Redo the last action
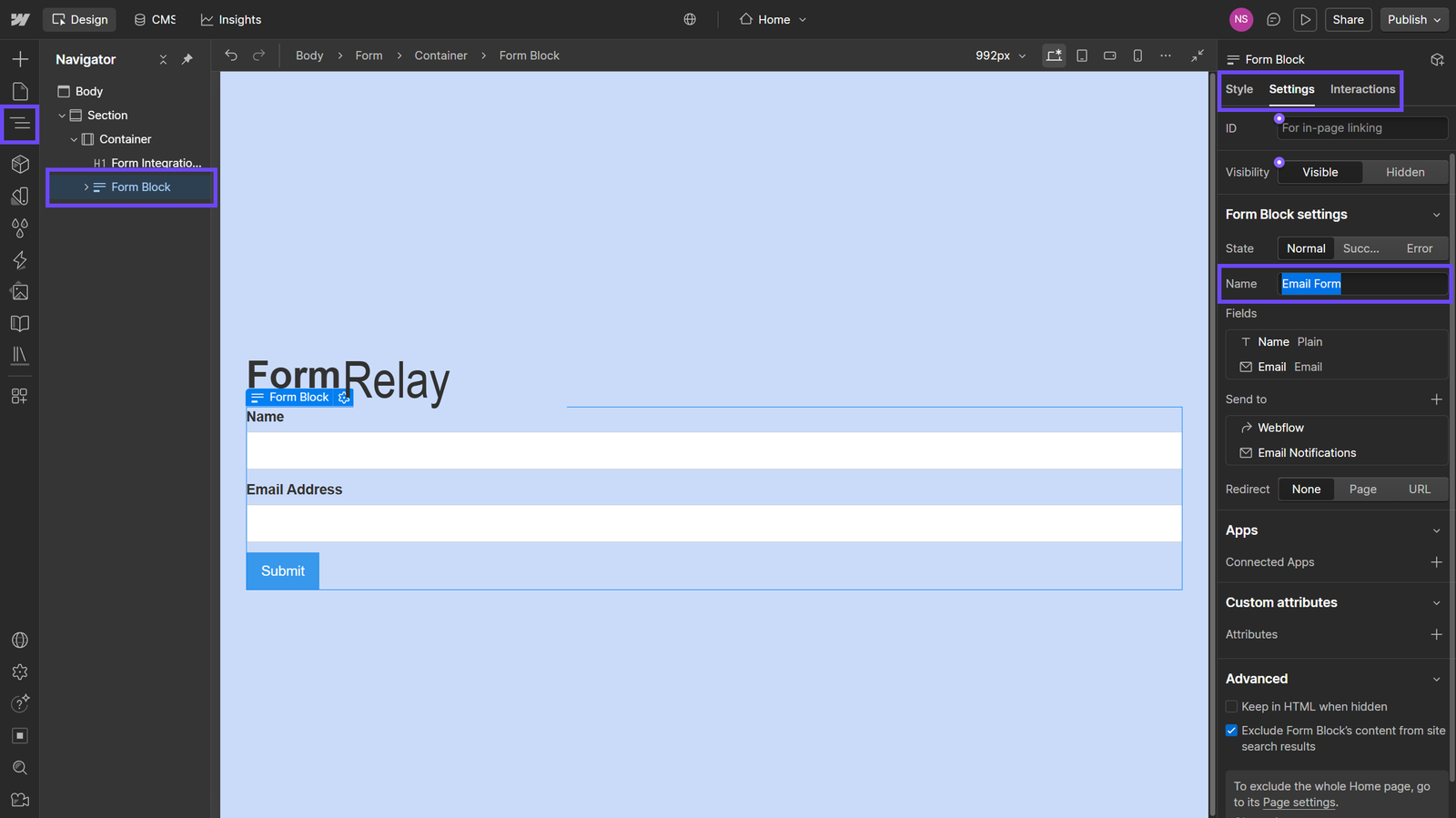Screen dimensions: 1456x818 (258, 56)
